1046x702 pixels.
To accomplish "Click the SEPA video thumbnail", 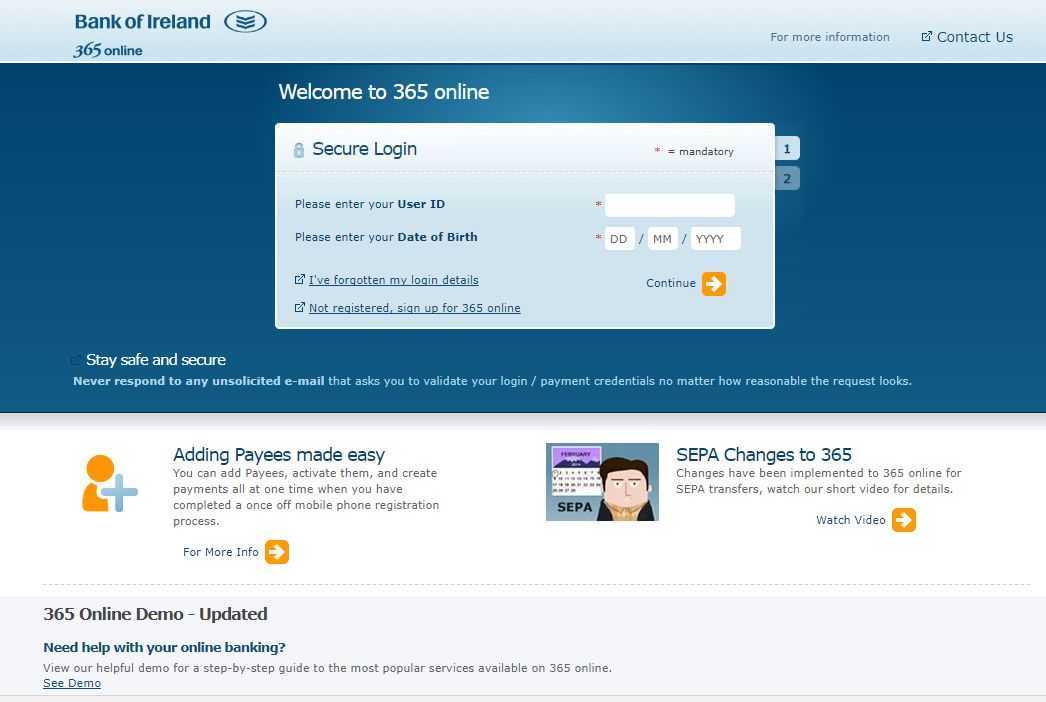I will coord(602,481).
